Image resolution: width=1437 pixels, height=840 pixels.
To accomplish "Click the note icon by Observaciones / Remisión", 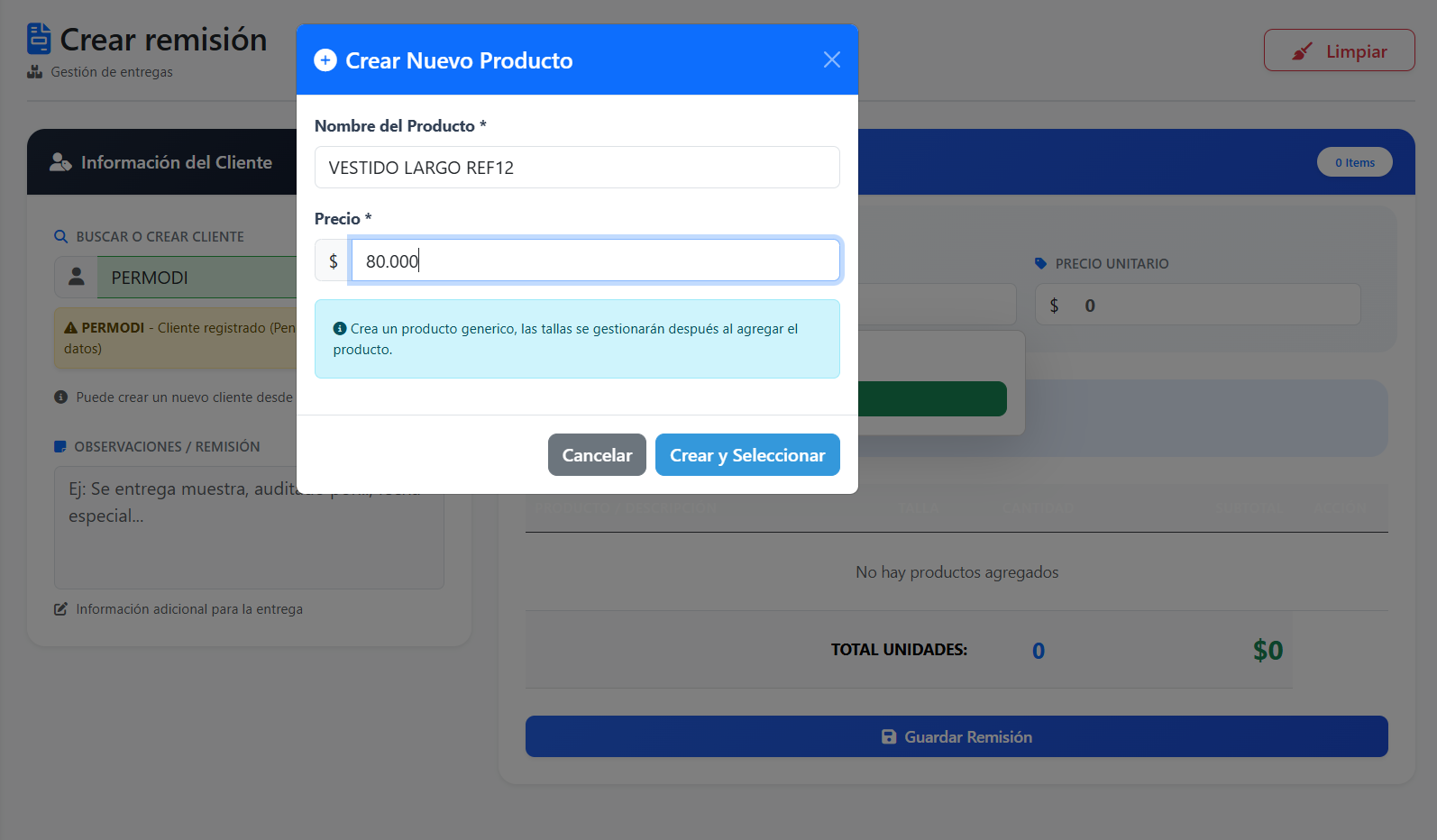I will (60, 446).
